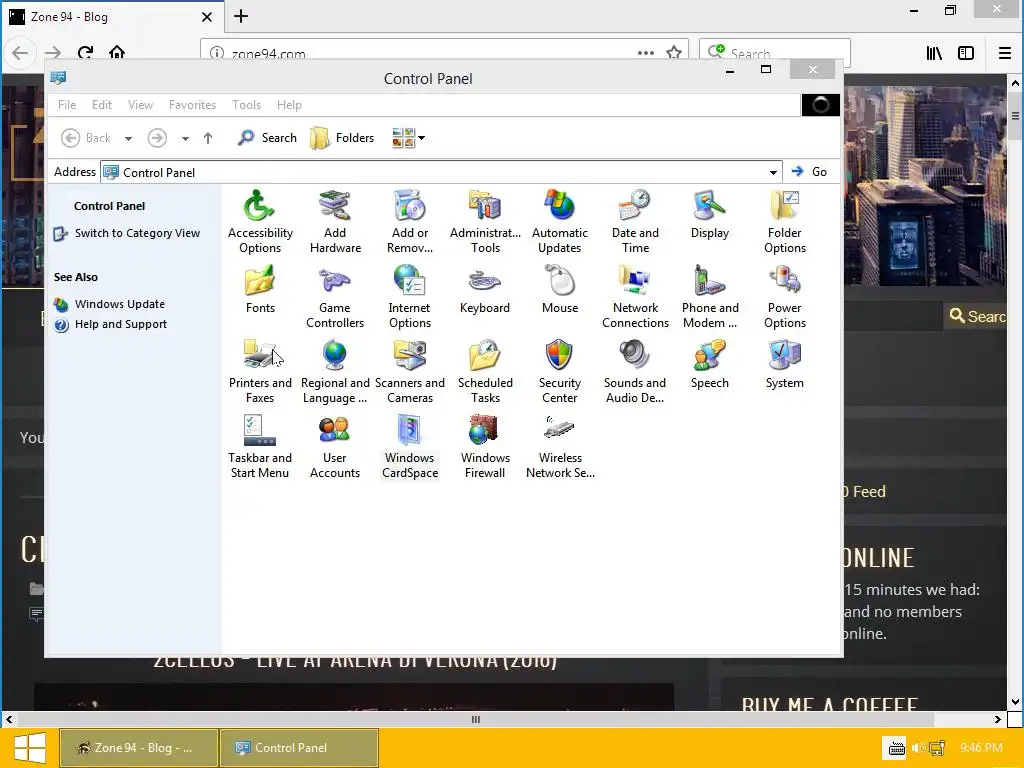The image size is (1024, 768).
Task: Toggle the Folders pane button
Action: click(x=342, y=138)
